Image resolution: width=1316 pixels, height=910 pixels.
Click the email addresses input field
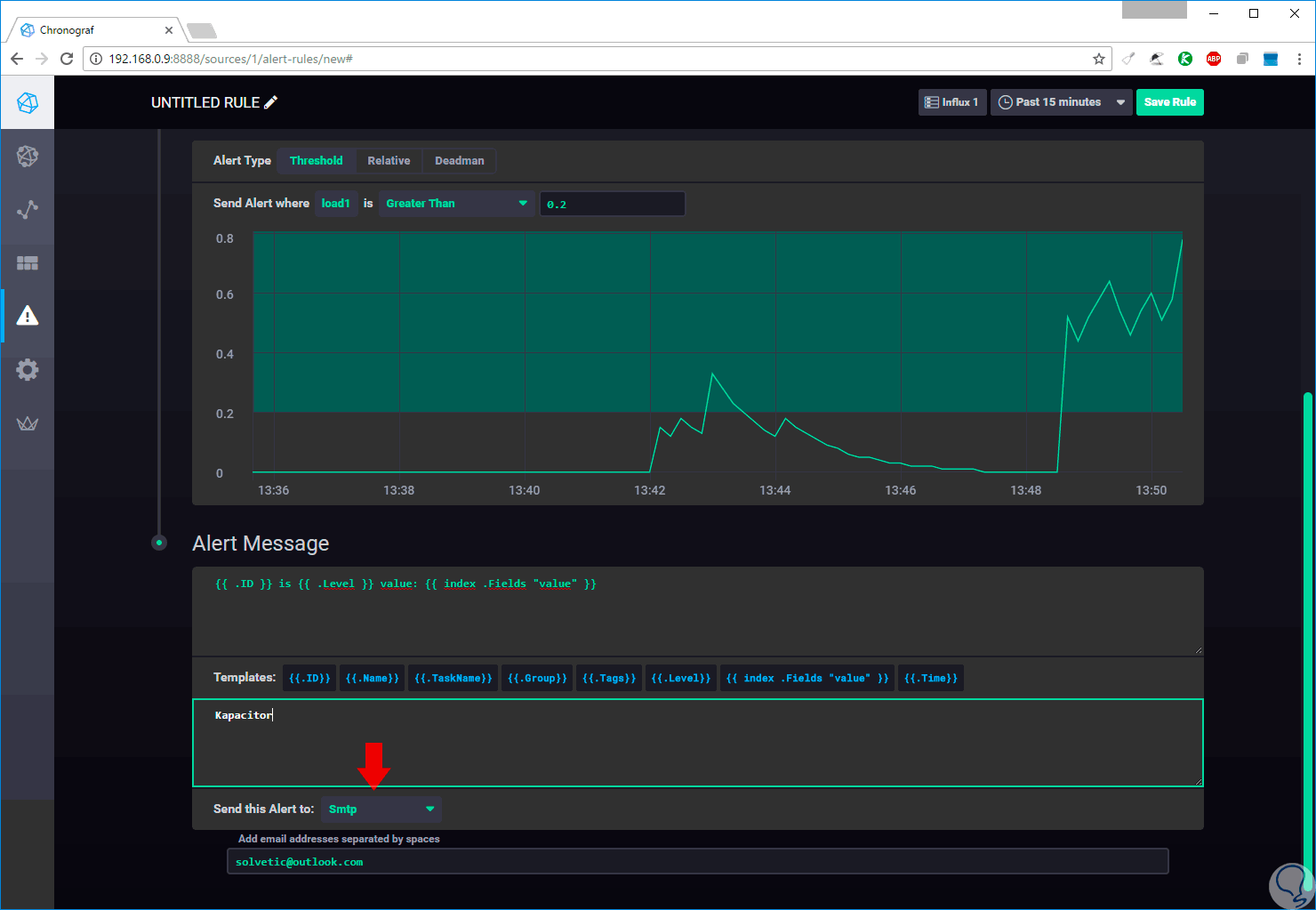pyautogui.click(x=697, y=862)
